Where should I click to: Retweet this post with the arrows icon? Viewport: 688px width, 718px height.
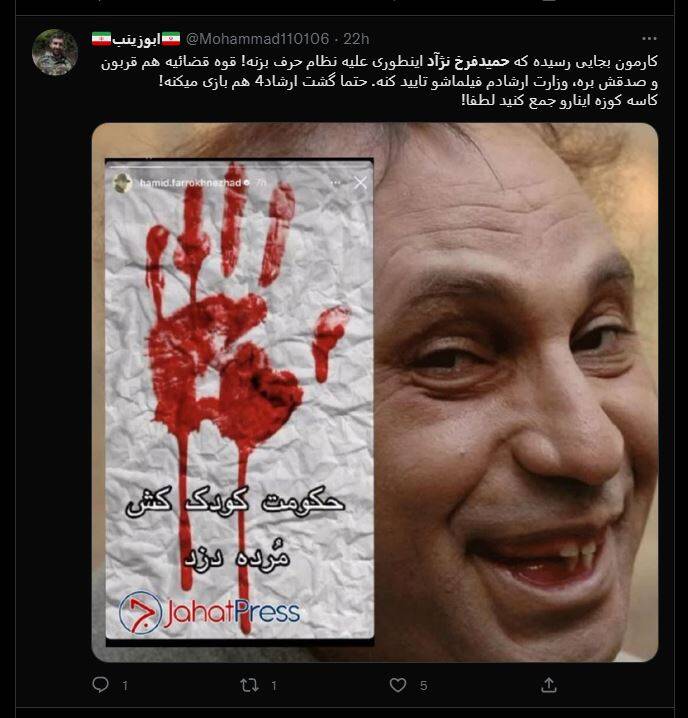pos(249,685)
